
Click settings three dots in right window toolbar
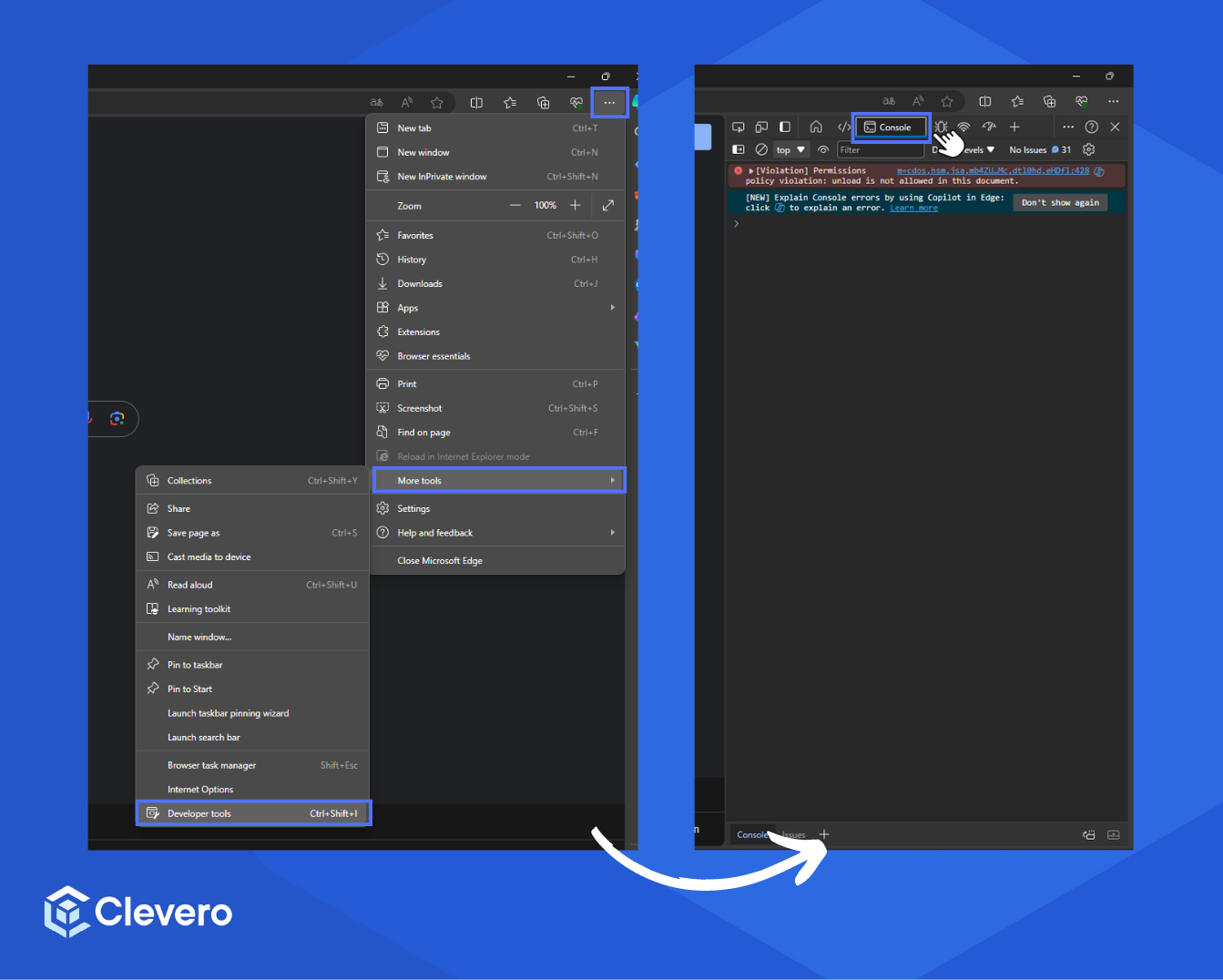coord(1114,101)
